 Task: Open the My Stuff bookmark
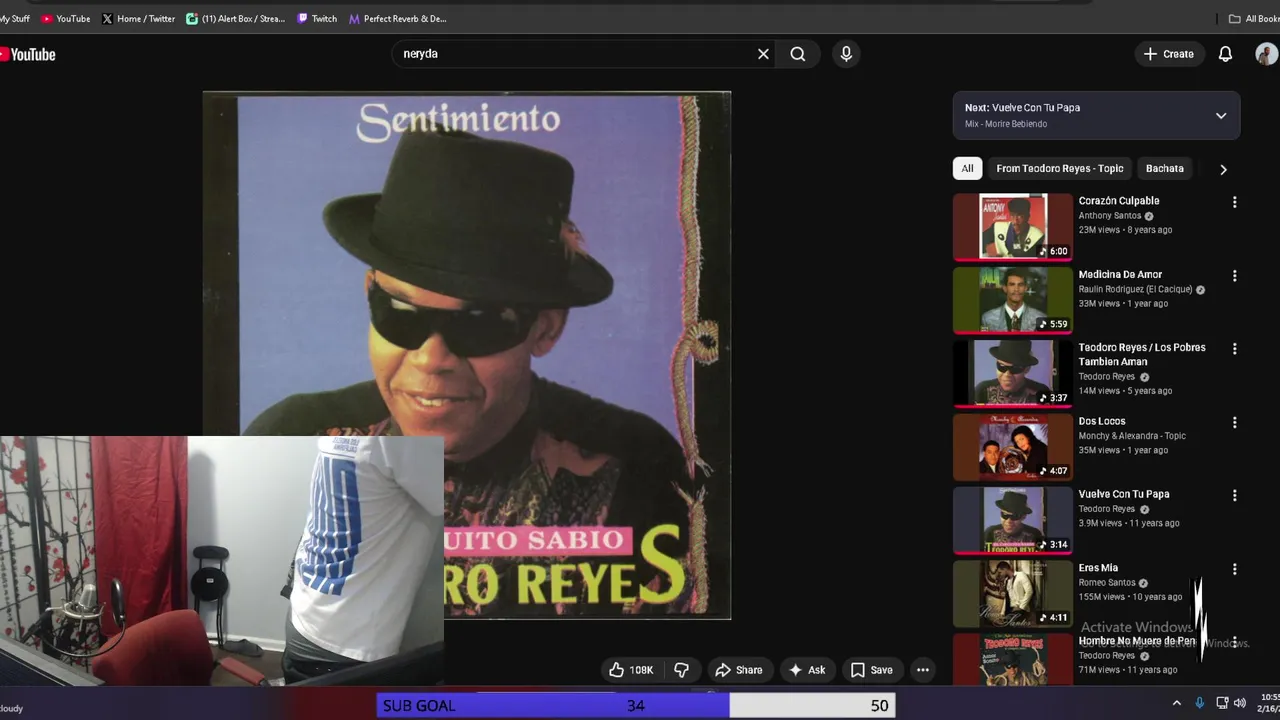[15, 18]
